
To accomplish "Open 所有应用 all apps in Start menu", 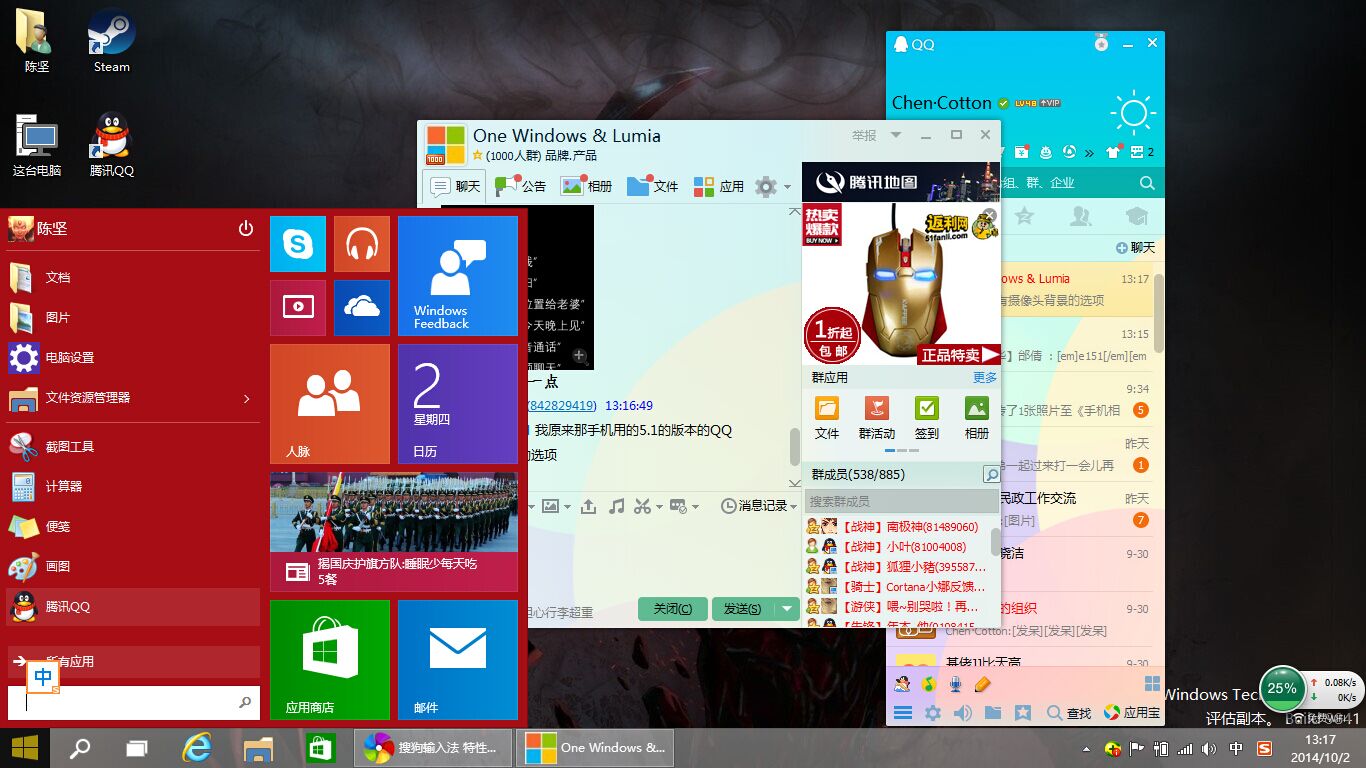I will (x=133, y=662).
